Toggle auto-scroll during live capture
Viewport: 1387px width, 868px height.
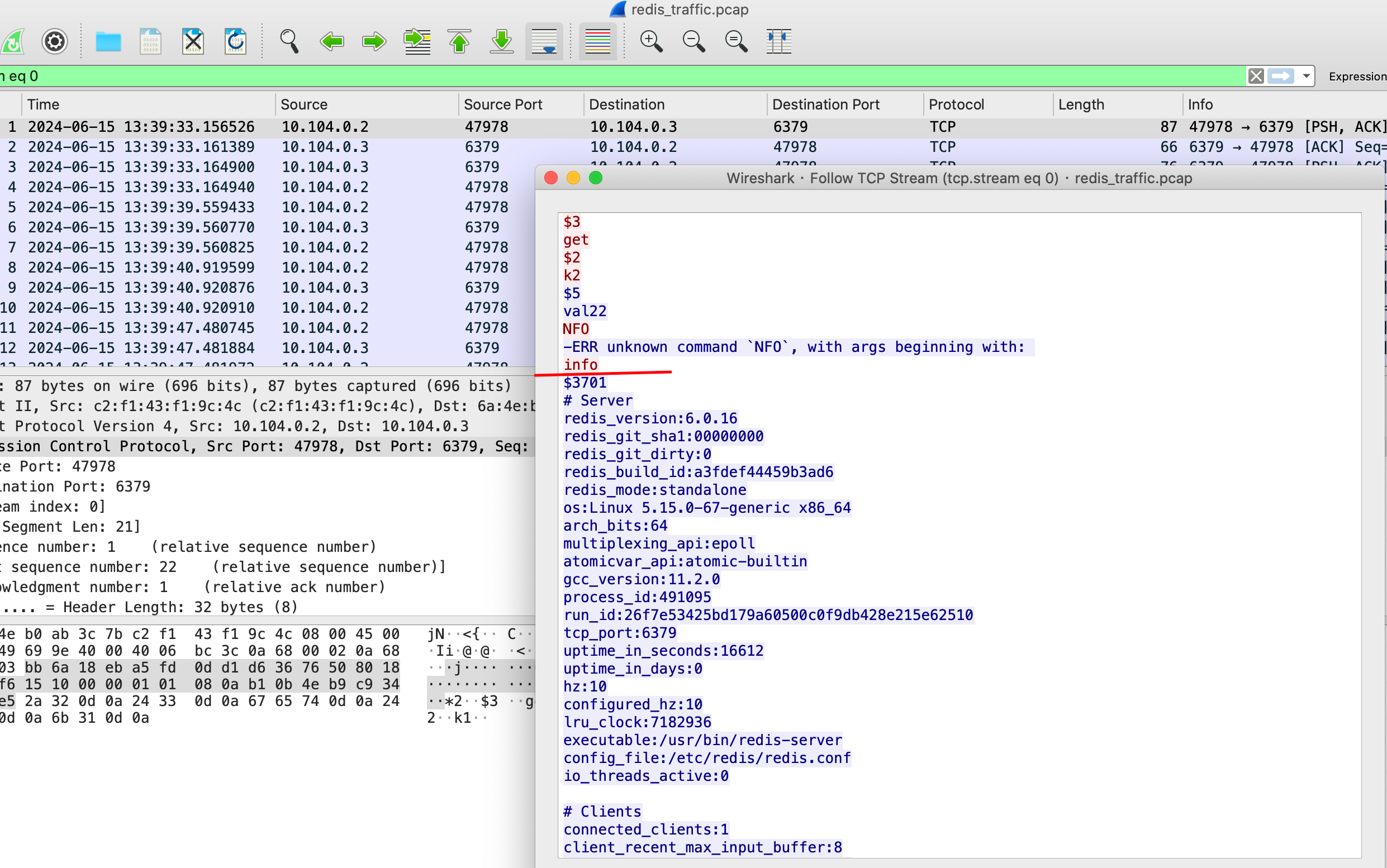click(544, 41)
